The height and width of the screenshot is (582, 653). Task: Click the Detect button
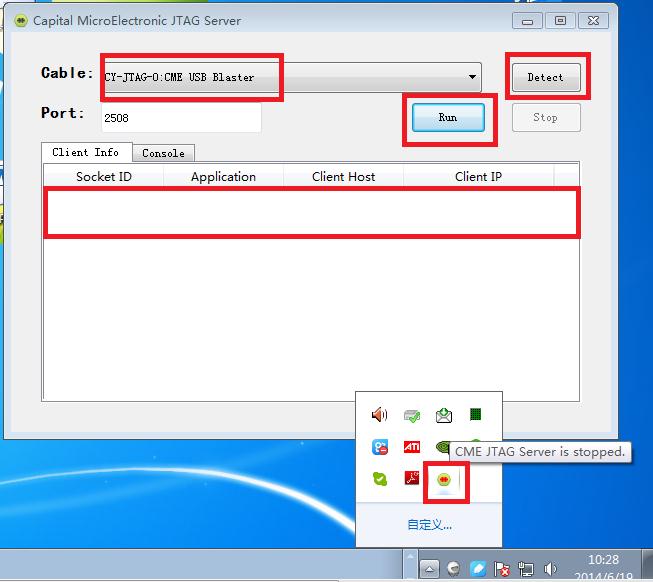(545, 77)
